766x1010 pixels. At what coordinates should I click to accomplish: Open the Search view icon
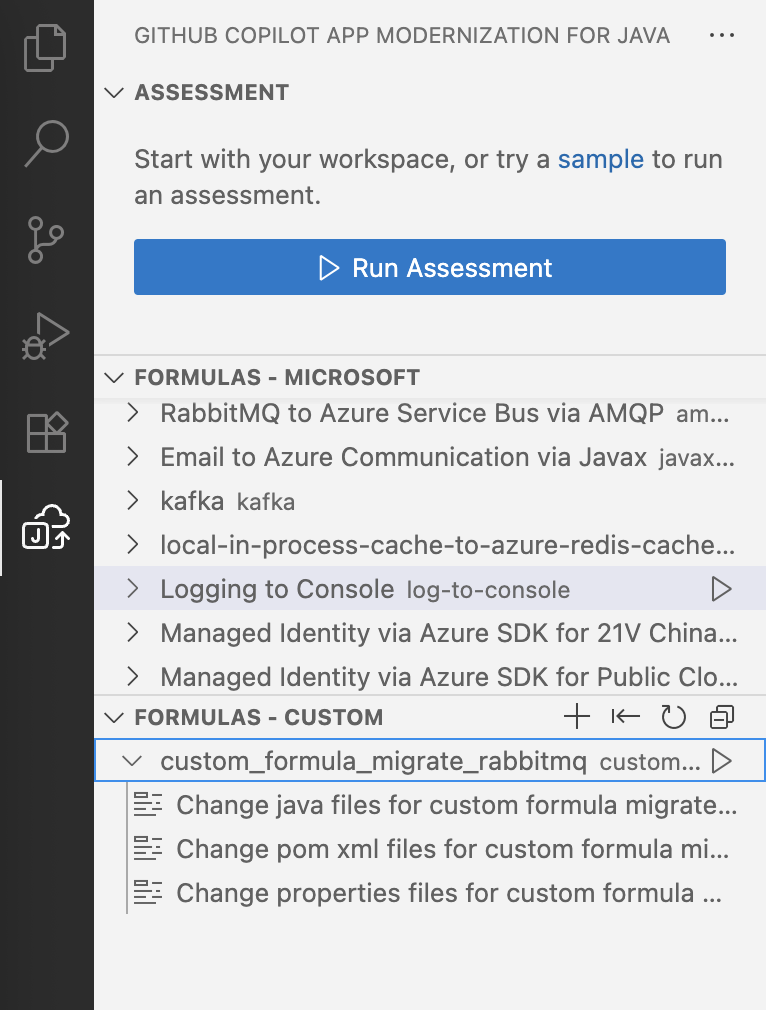(46, 144)
